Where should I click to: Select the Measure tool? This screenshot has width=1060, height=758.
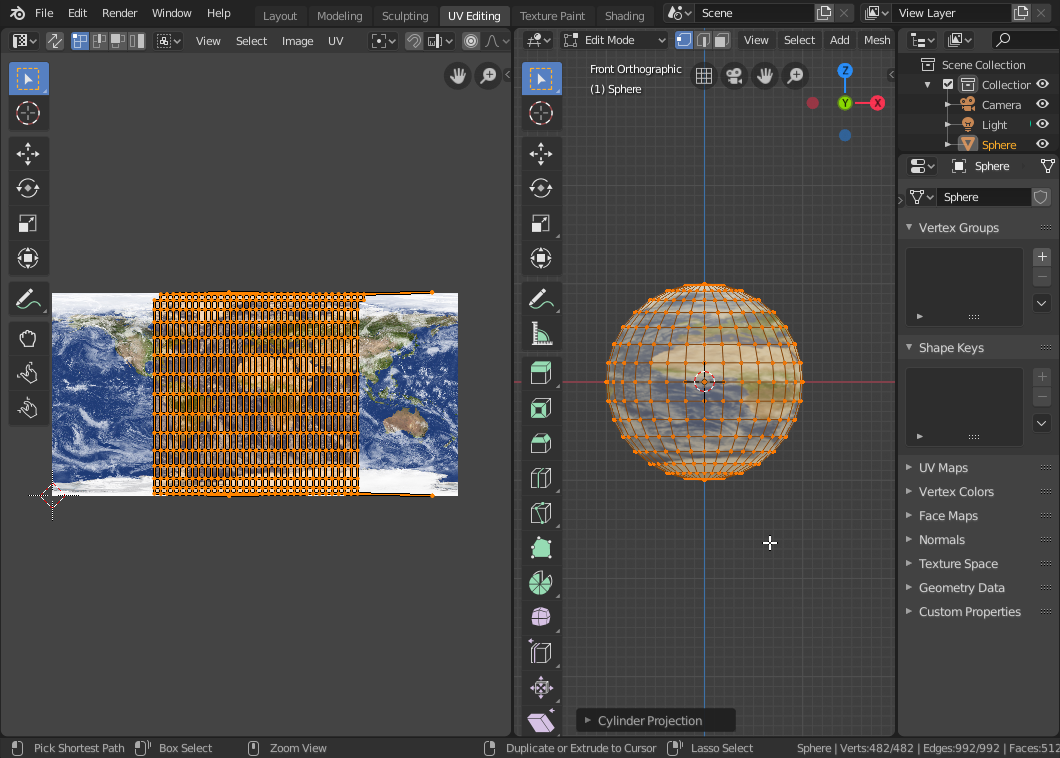click(x=540, y=333)
